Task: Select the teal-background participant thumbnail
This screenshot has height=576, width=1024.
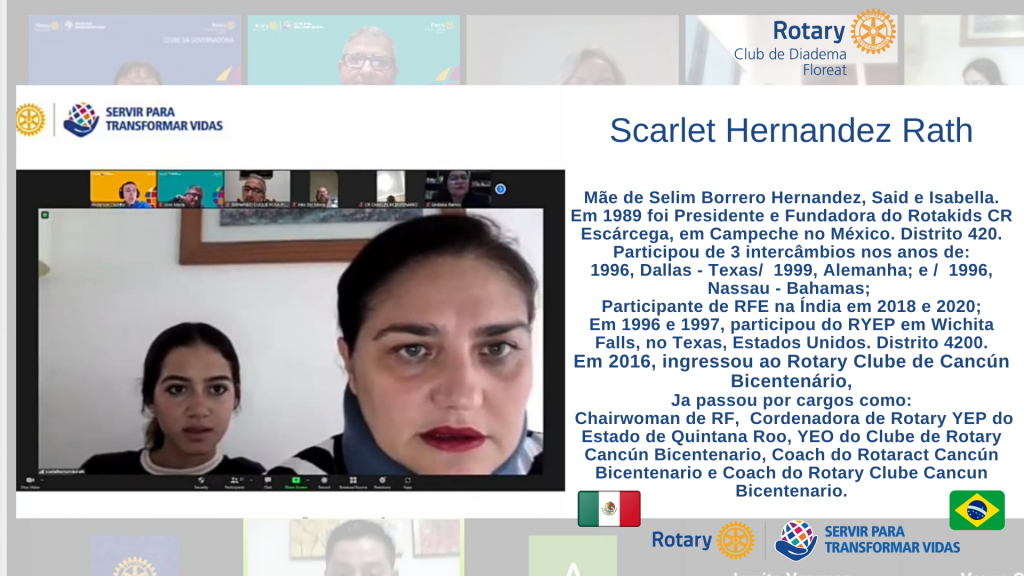Action: [189, 188]
